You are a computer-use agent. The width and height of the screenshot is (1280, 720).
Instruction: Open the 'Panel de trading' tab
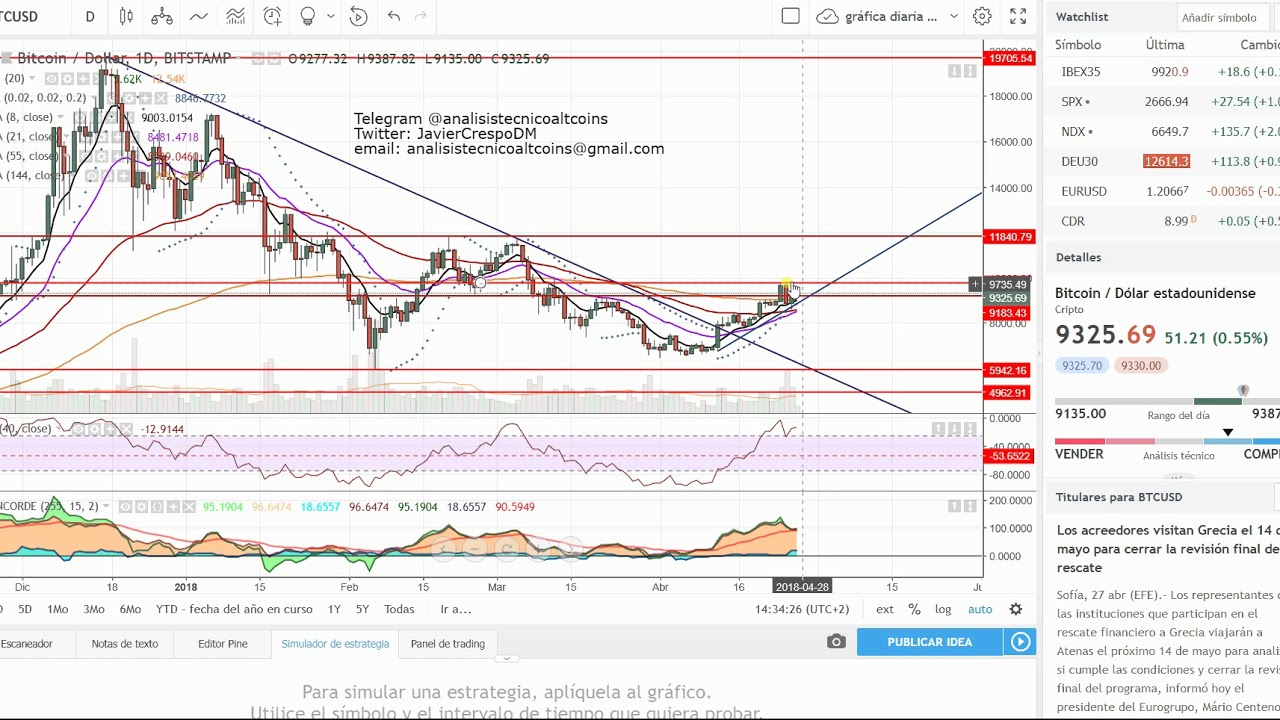click(448, 644)
